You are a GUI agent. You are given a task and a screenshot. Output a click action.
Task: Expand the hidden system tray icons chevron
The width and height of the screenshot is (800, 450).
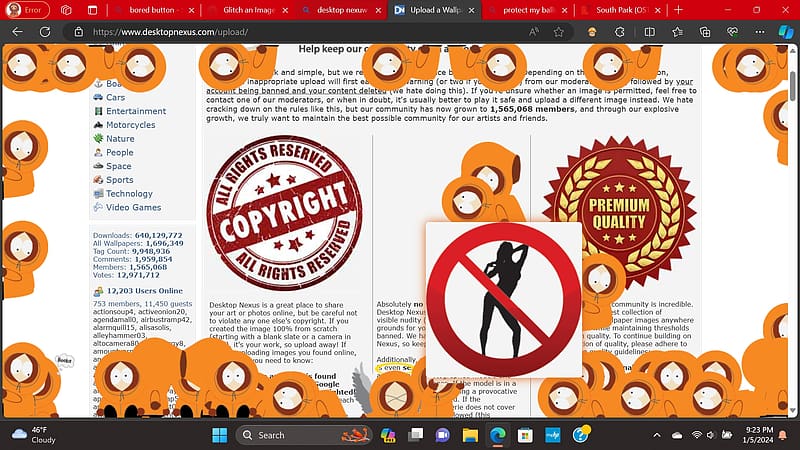(657, 435)
